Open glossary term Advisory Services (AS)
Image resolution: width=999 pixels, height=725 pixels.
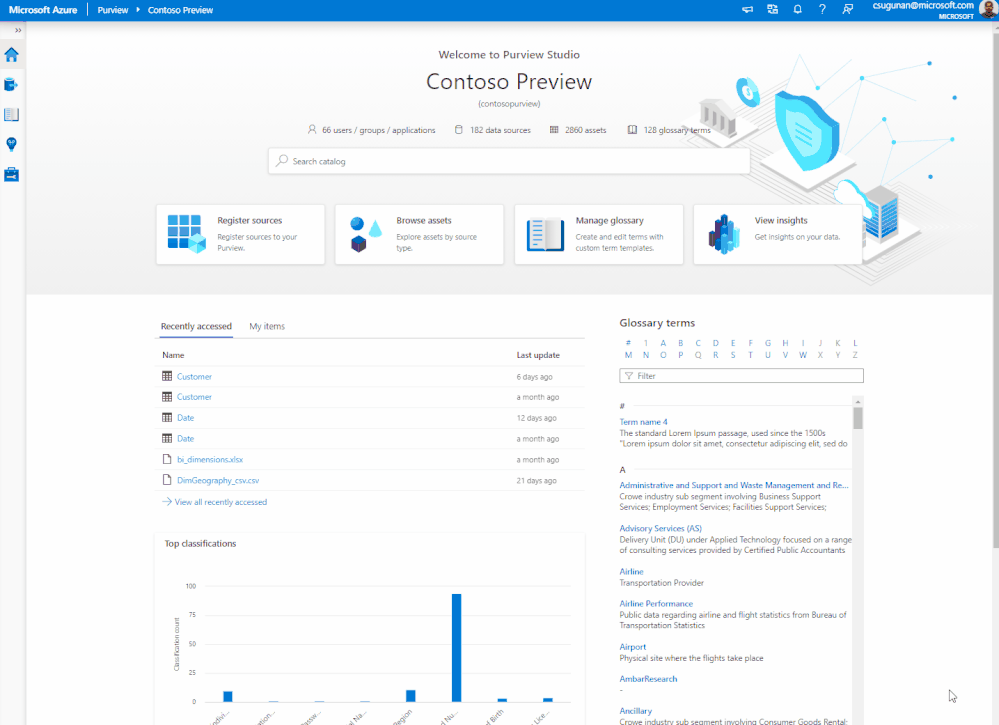pos(661,528)
